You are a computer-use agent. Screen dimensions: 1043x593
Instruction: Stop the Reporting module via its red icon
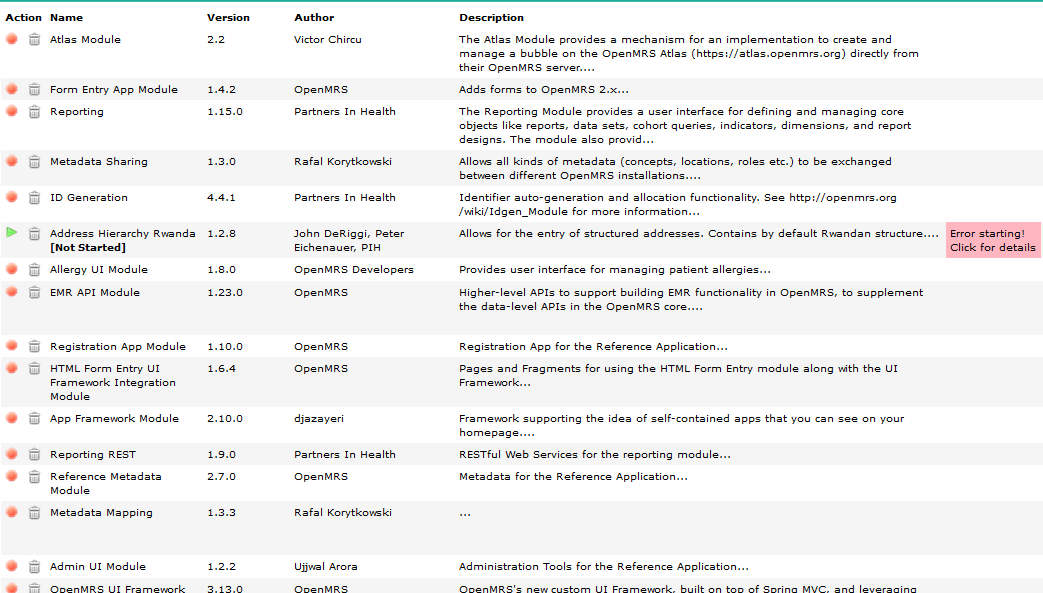click(11, 110)
